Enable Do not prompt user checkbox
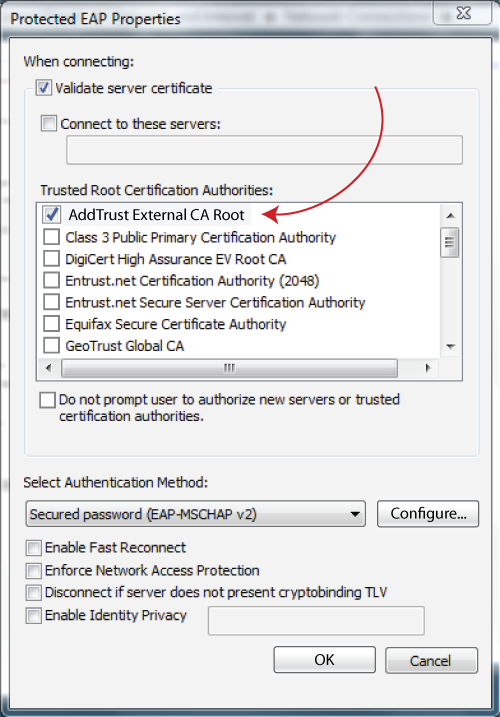Screen dimensions: 500x717 48,400
